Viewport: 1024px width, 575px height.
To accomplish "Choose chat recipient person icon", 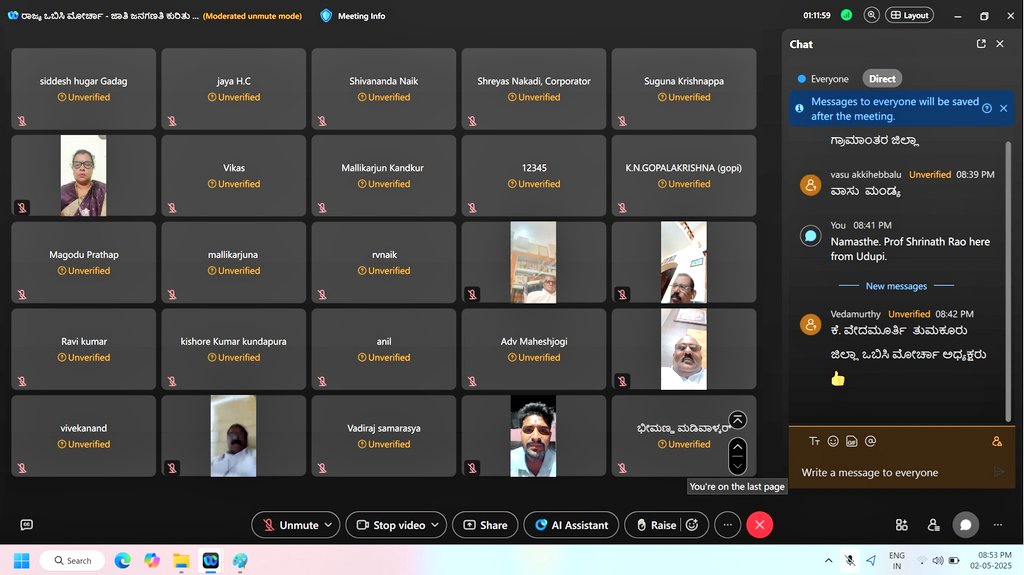I will pos(997,441).
